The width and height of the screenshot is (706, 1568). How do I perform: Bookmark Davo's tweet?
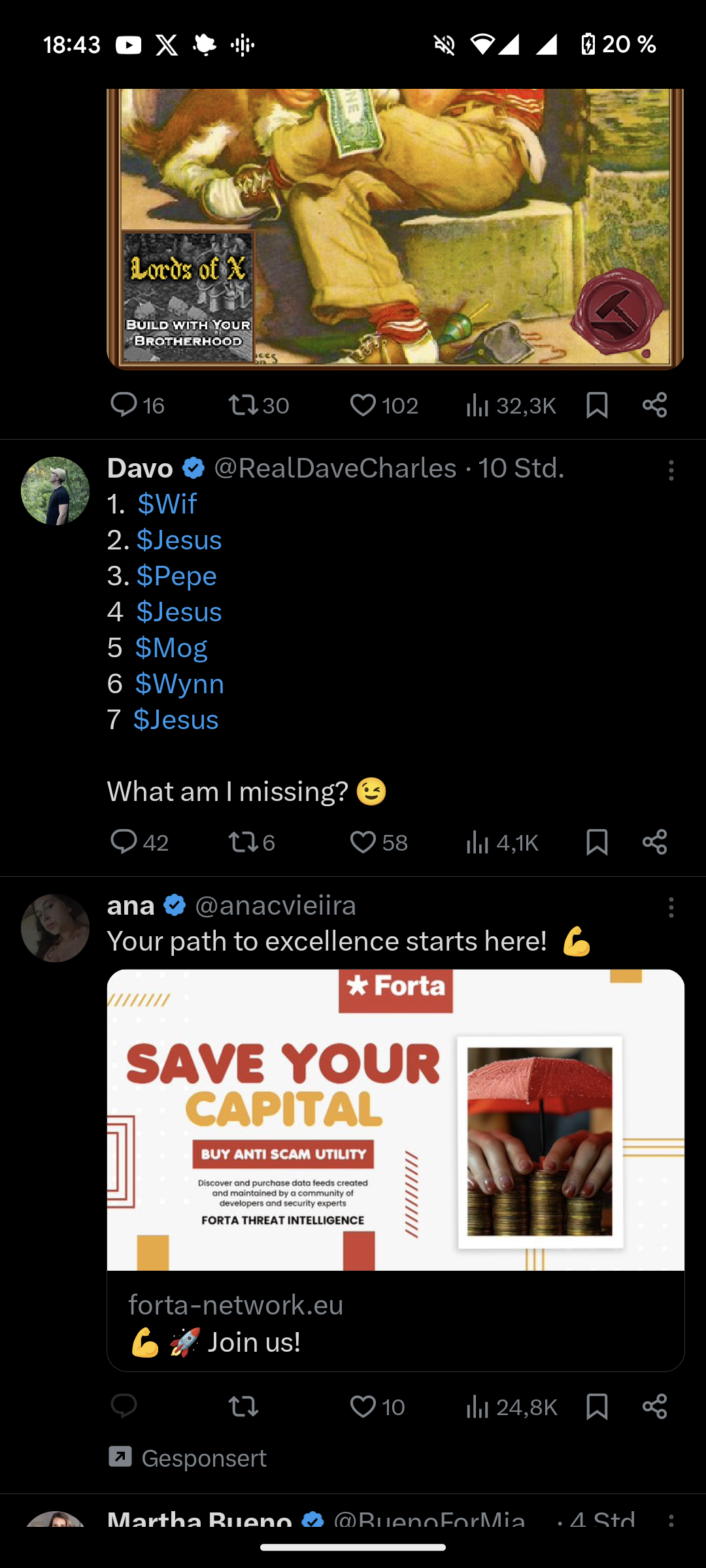coord(597,842)
